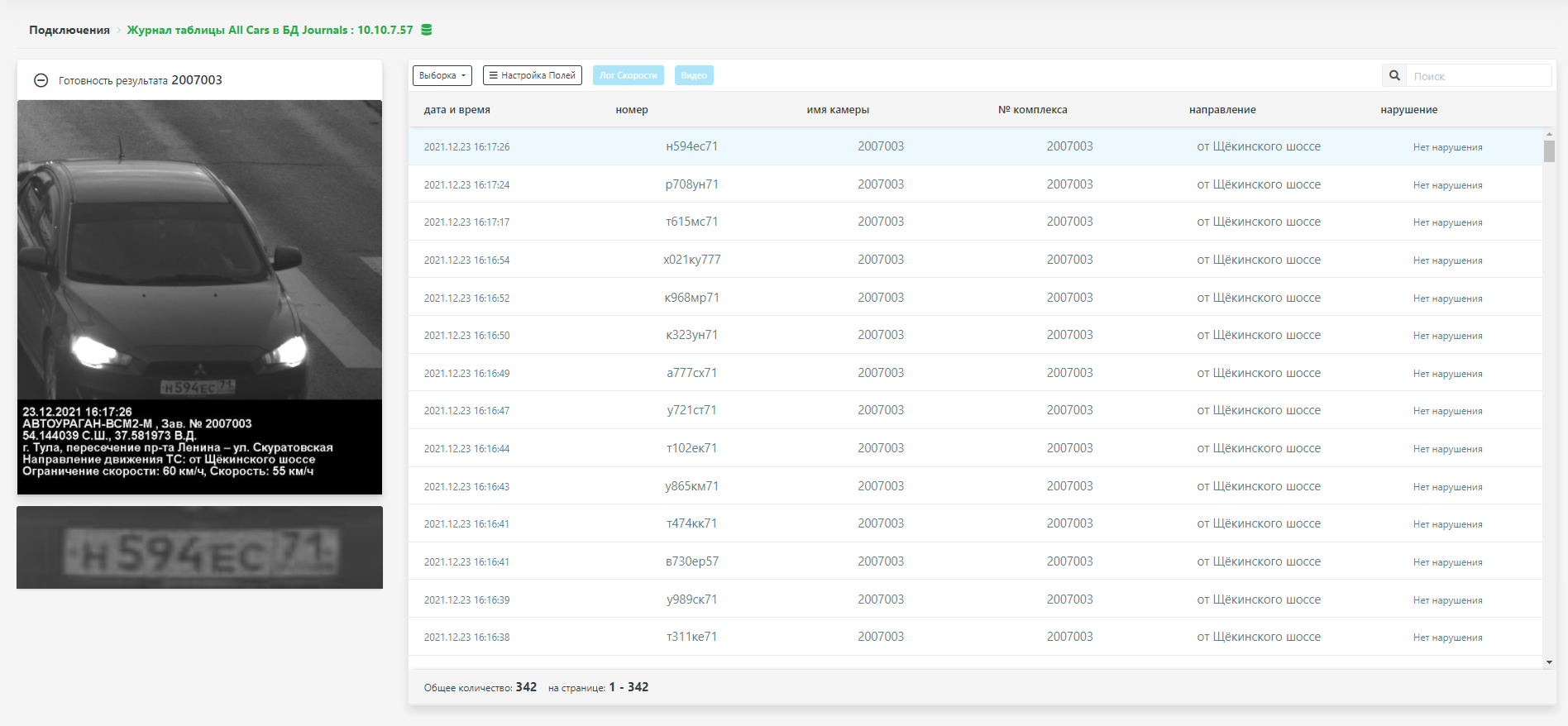The width and height of the screenshot is (1568, 726).
Task: Open the Выборка dropdown
Action: click(442, 75)
